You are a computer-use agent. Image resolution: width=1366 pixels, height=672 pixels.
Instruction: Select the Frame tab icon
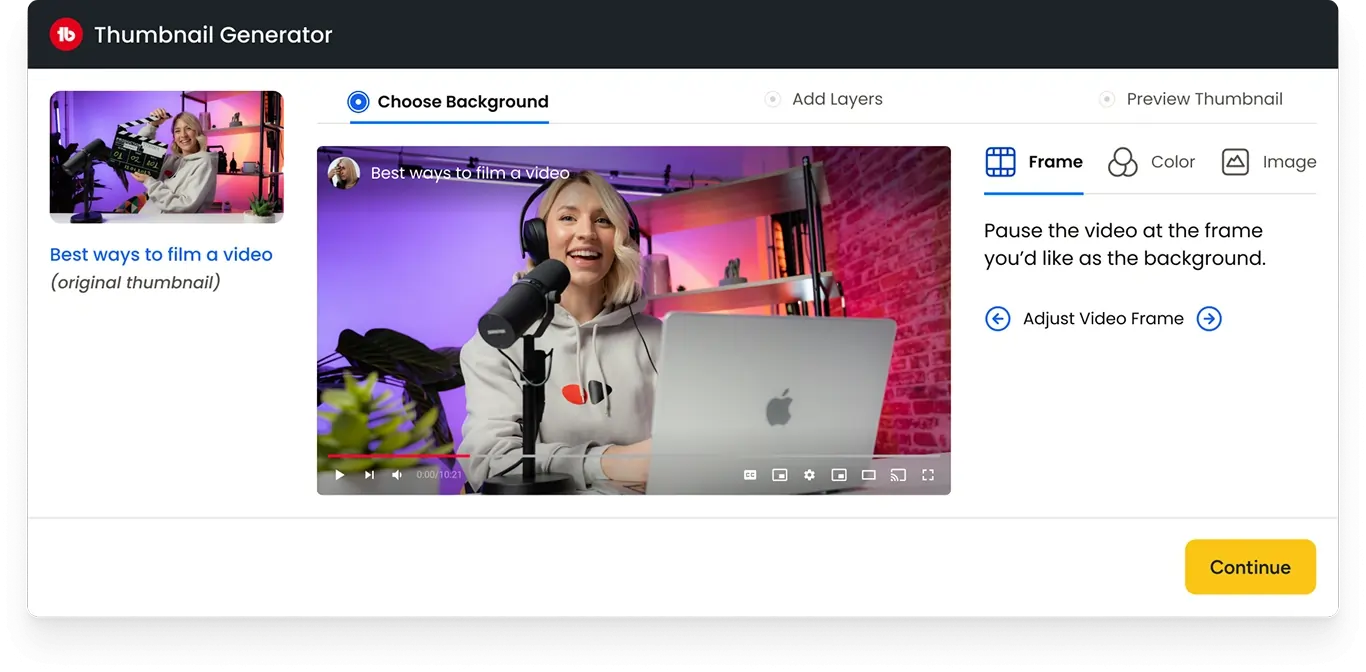1000,161
